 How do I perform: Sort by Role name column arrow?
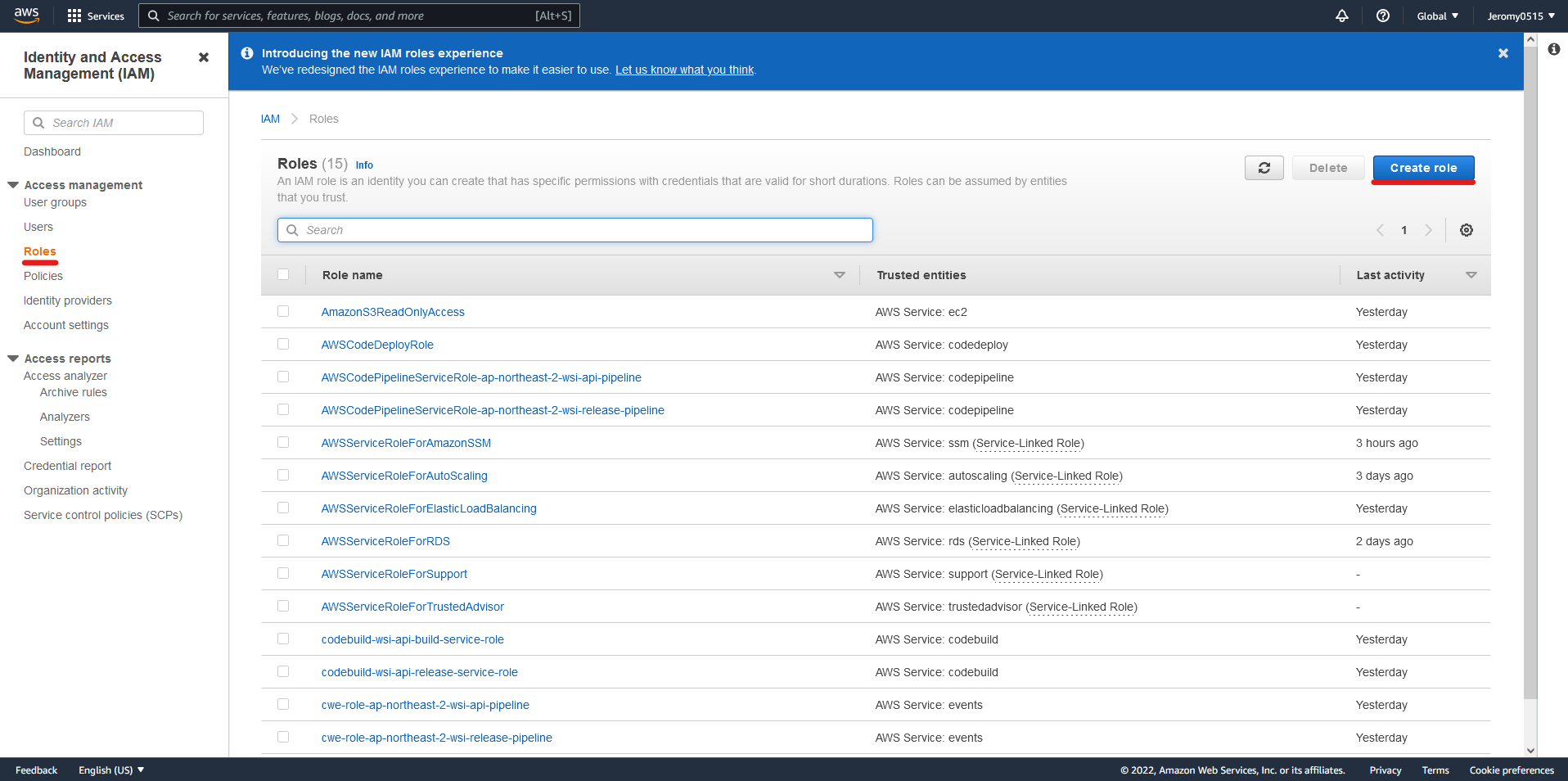pyautogui.click(x=840, y=275)
